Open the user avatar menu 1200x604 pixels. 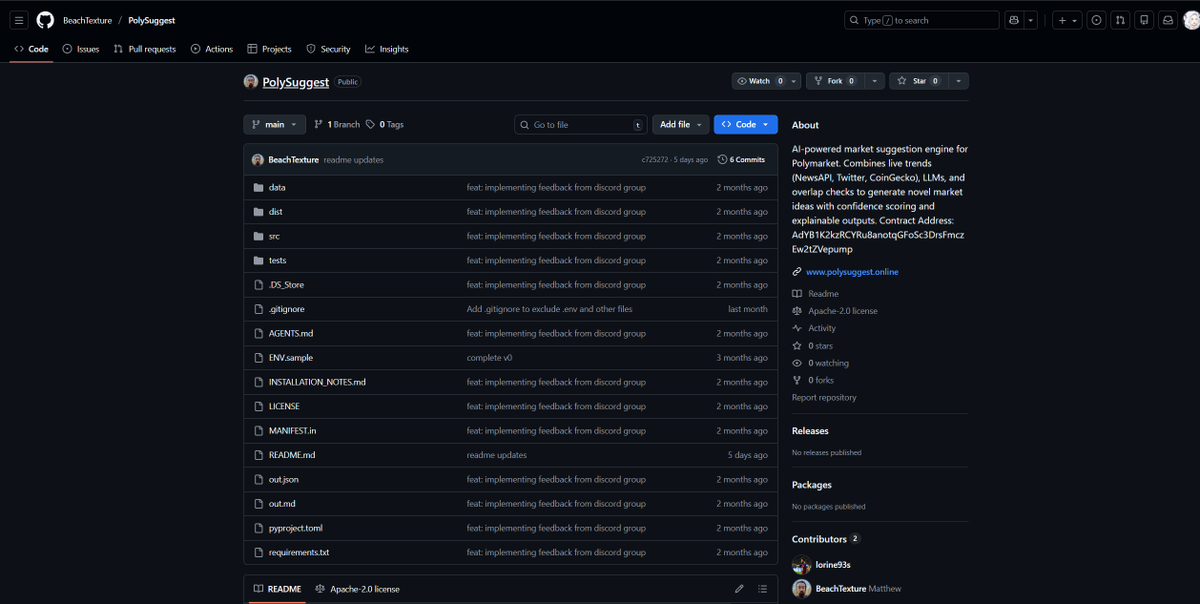click(1189, 20)
